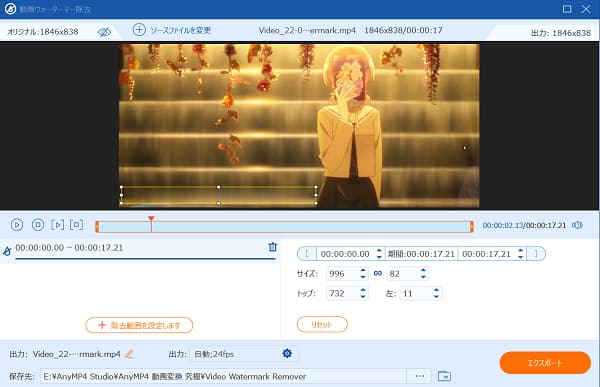Screen dimensions: 600x387
Task: Click the save path field
Action: [x=223, y=376]
